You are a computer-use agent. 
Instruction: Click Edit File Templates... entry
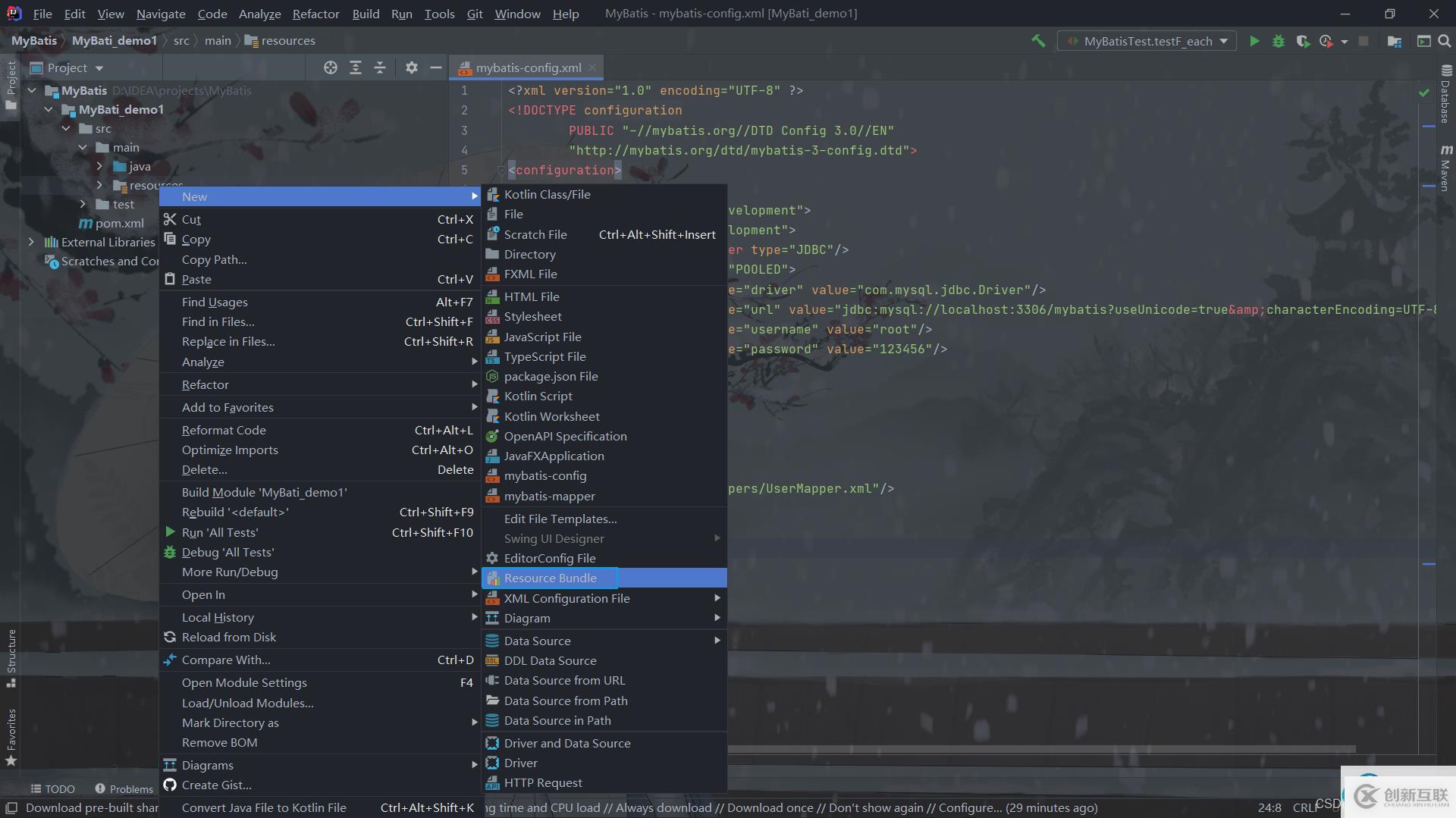tap(604, 519)
